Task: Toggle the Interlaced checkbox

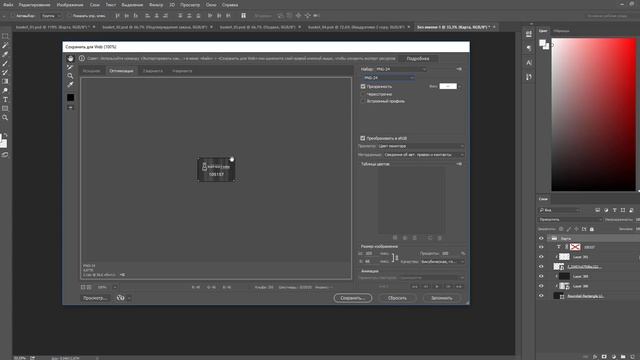Action: tap(363, 94)
